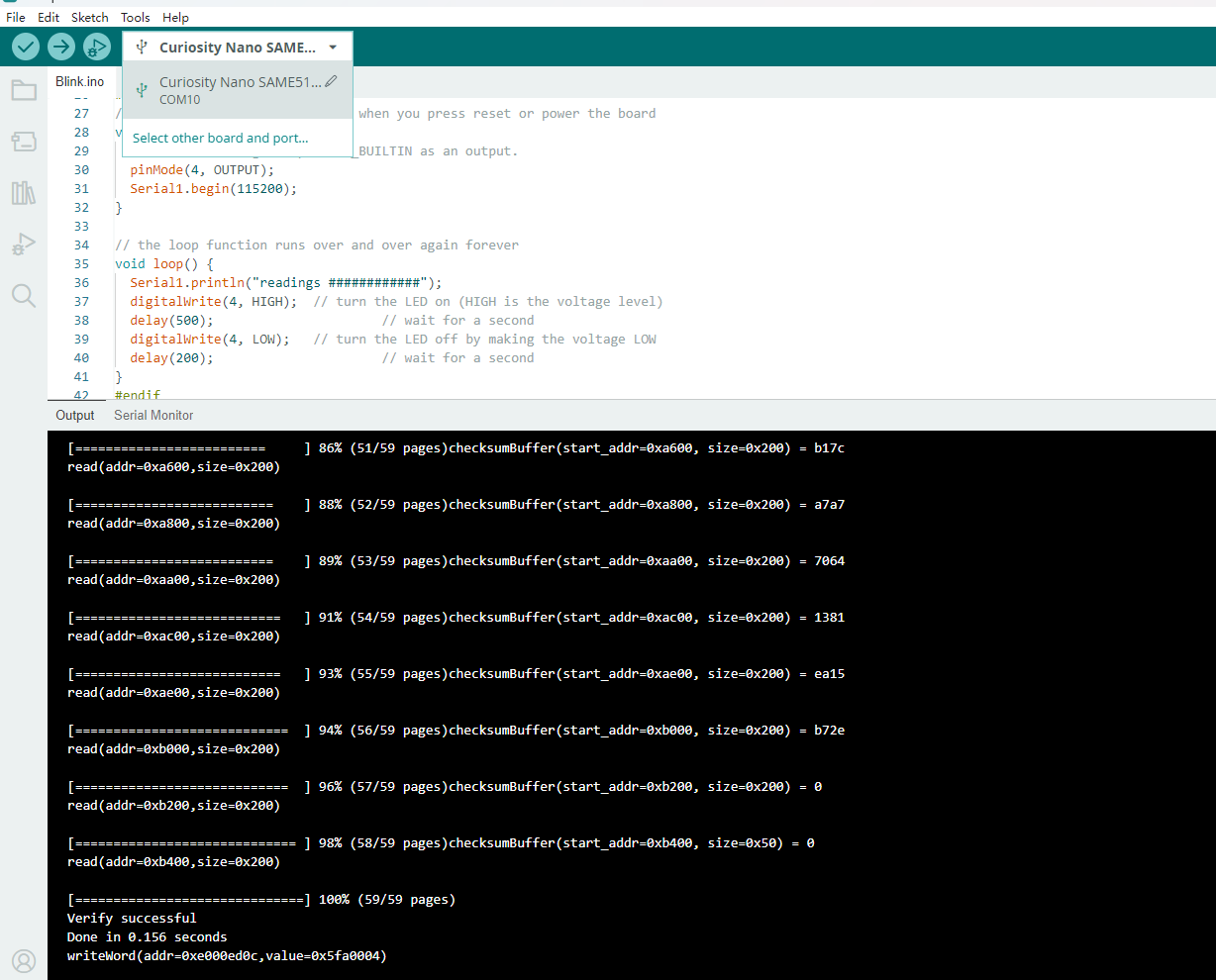Click the delay(500) line
The width and height of the screenshot is (1216, 980).
(x=332, y=320)
